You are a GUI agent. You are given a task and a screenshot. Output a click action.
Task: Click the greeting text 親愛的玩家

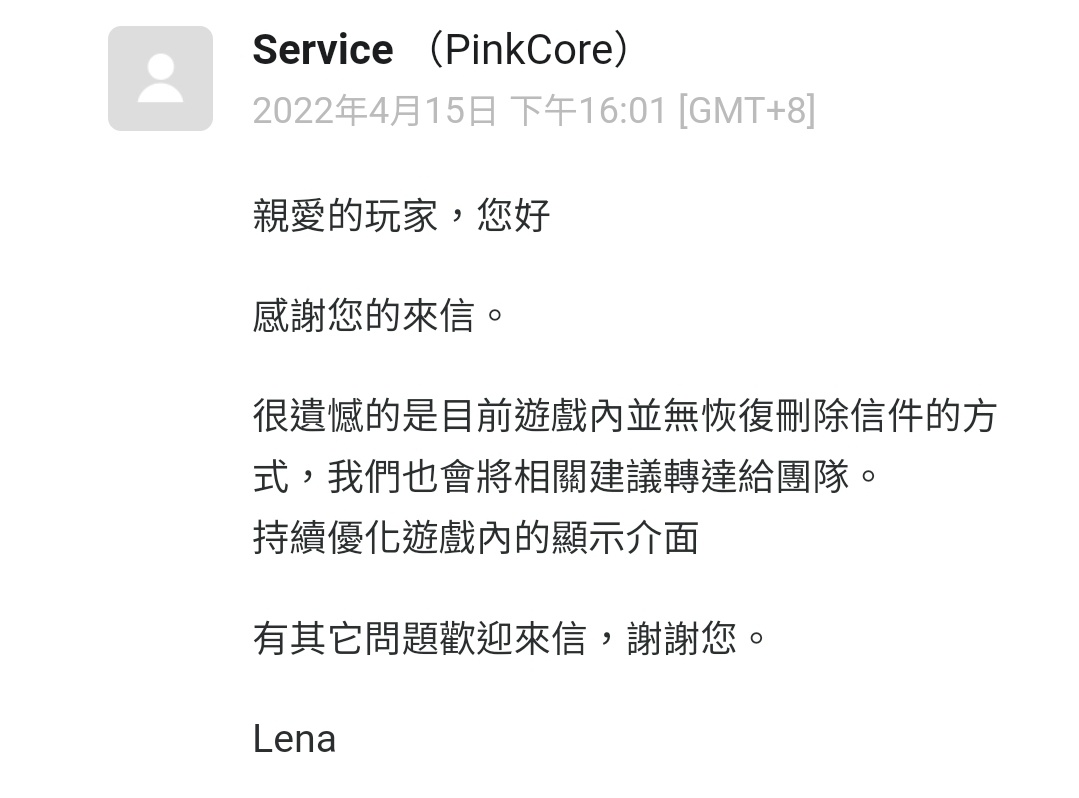[x=345, y=215]
